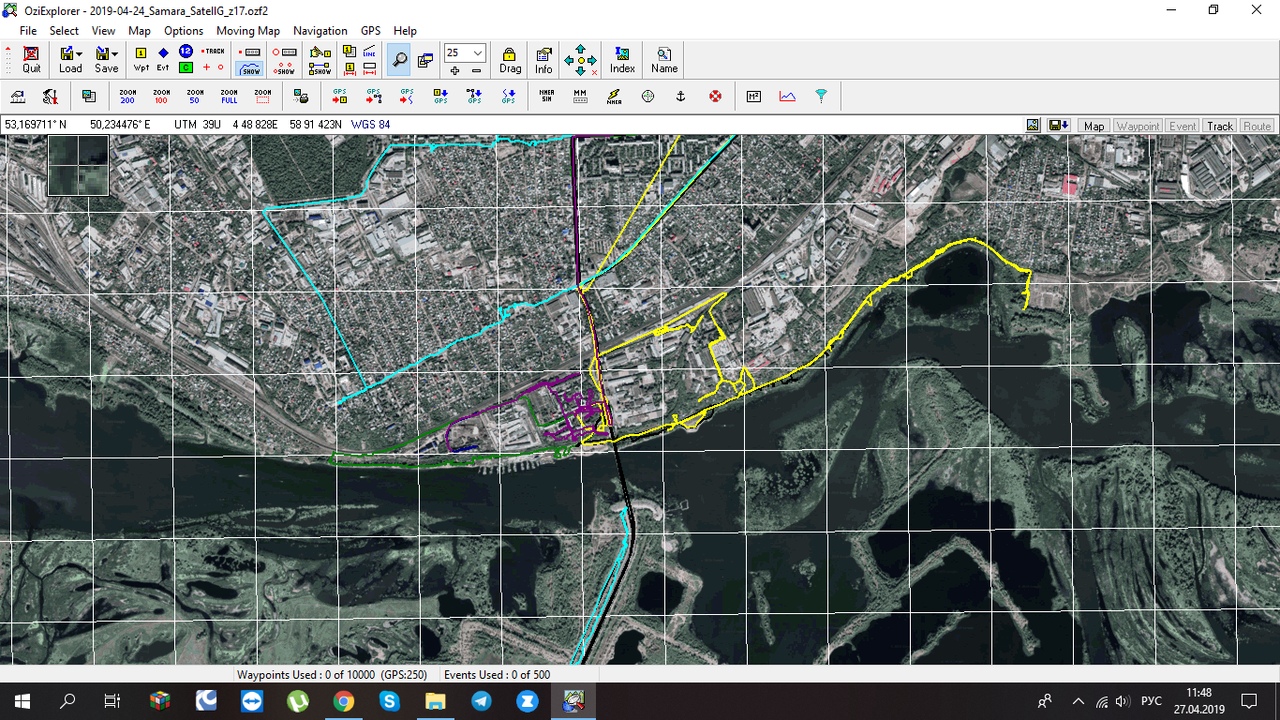Screen dimensions: 1280x720
Task: Click the zoom minus button
Action: point(476,70)
